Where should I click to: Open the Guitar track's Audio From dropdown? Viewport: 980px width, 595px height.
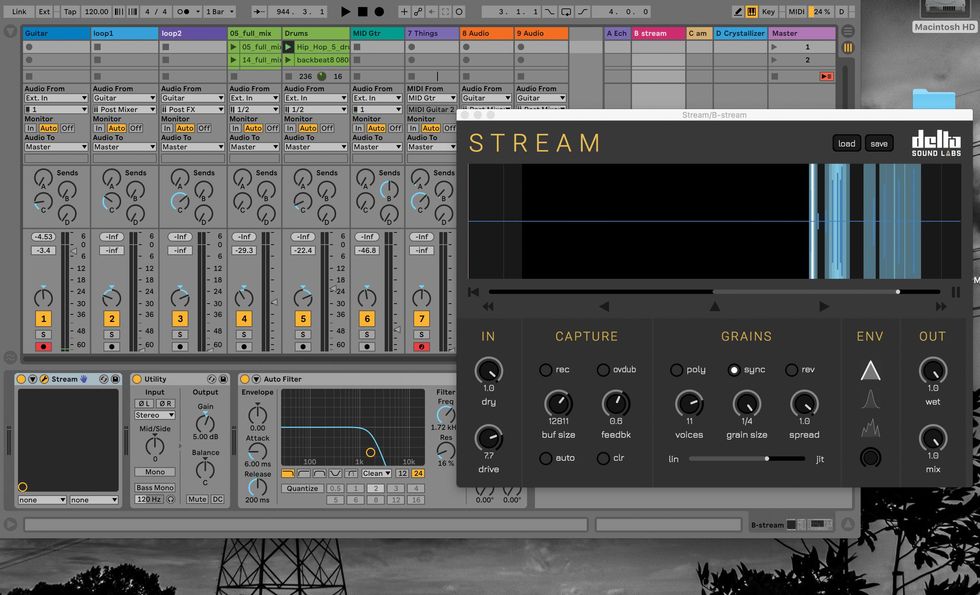pyautogui.click(x=56, y=98)
